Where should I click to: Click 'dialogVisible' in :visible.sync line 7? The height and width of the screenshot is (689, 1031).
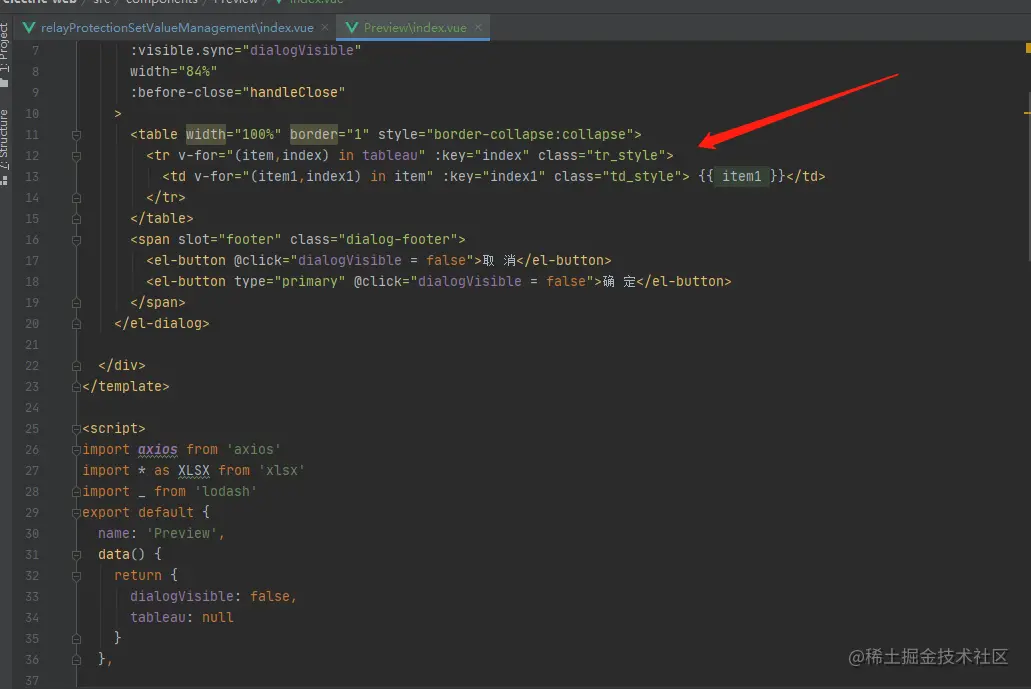point(302,50)
